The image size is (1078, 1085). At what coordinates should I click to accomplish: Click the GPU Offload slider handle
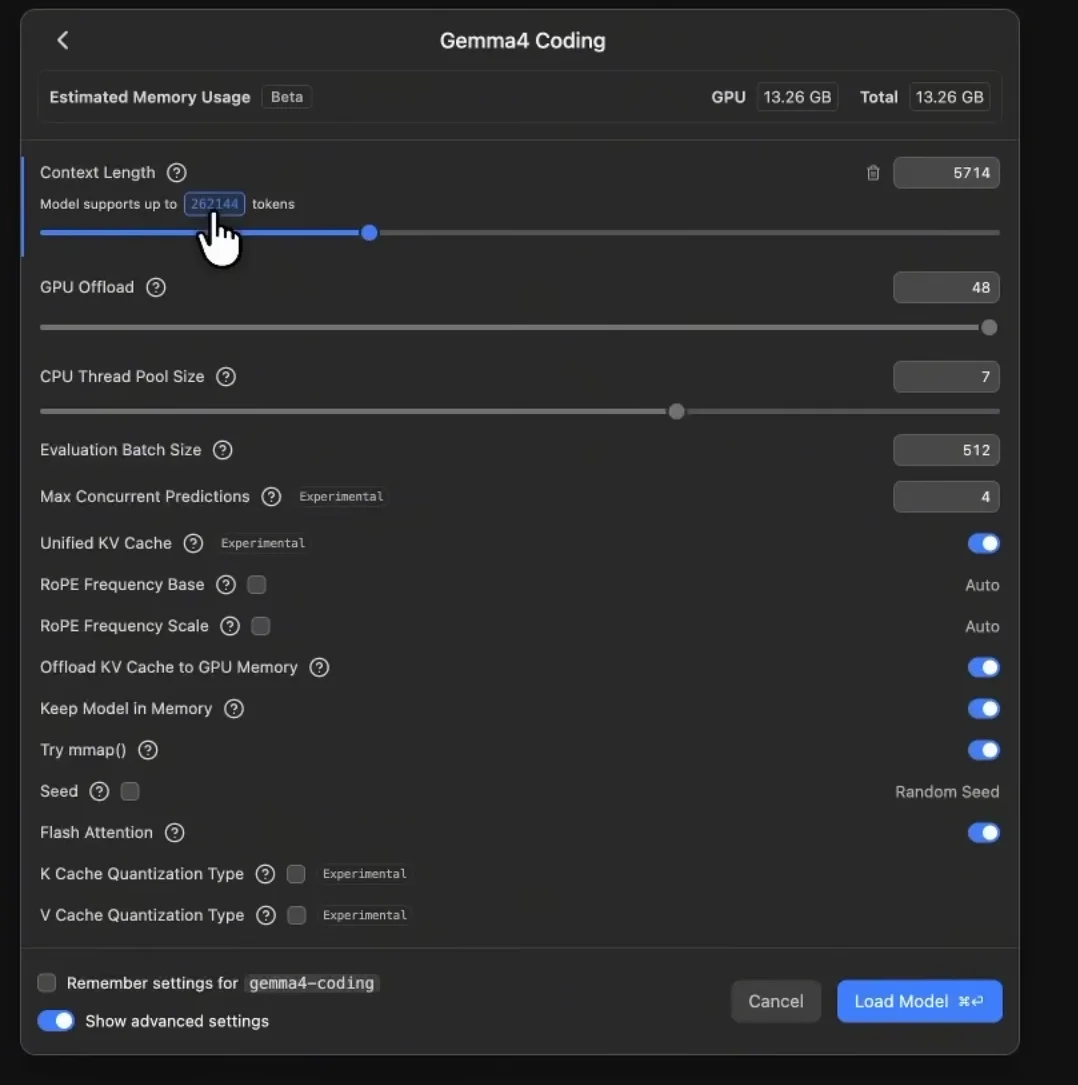click(989, 327)
